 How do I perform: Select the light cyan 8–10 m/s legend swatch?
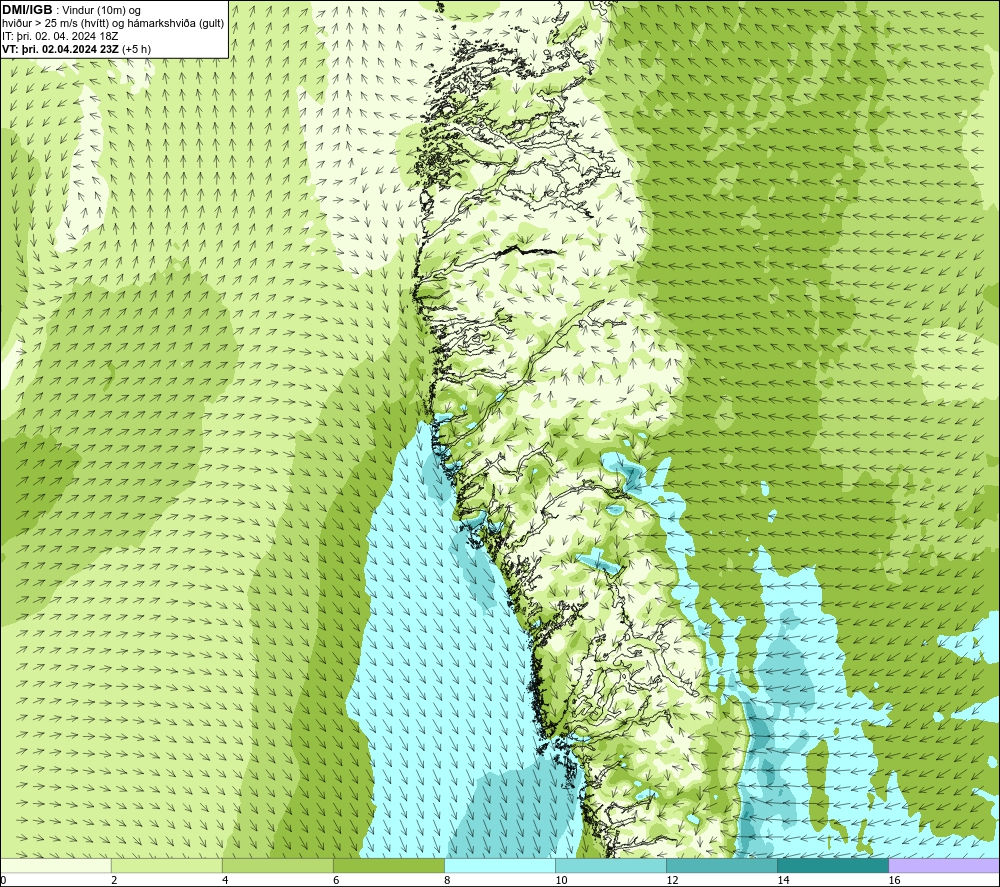click(x=499, y=865)
